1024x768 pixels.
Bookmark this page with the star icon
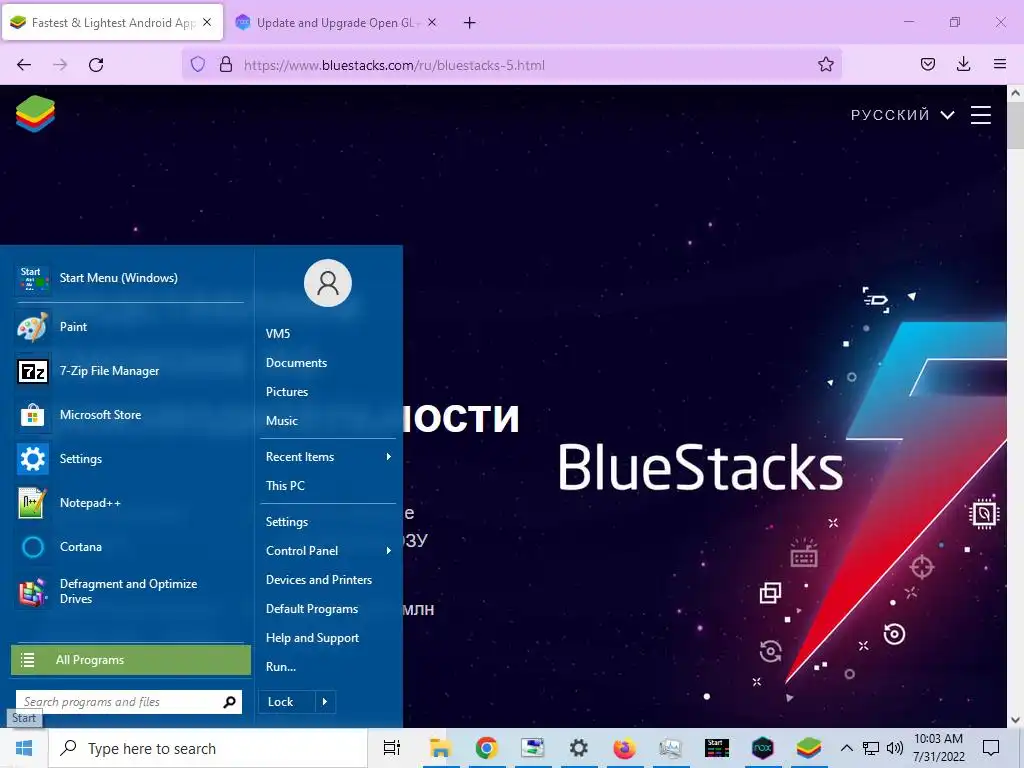click(825, 65)
